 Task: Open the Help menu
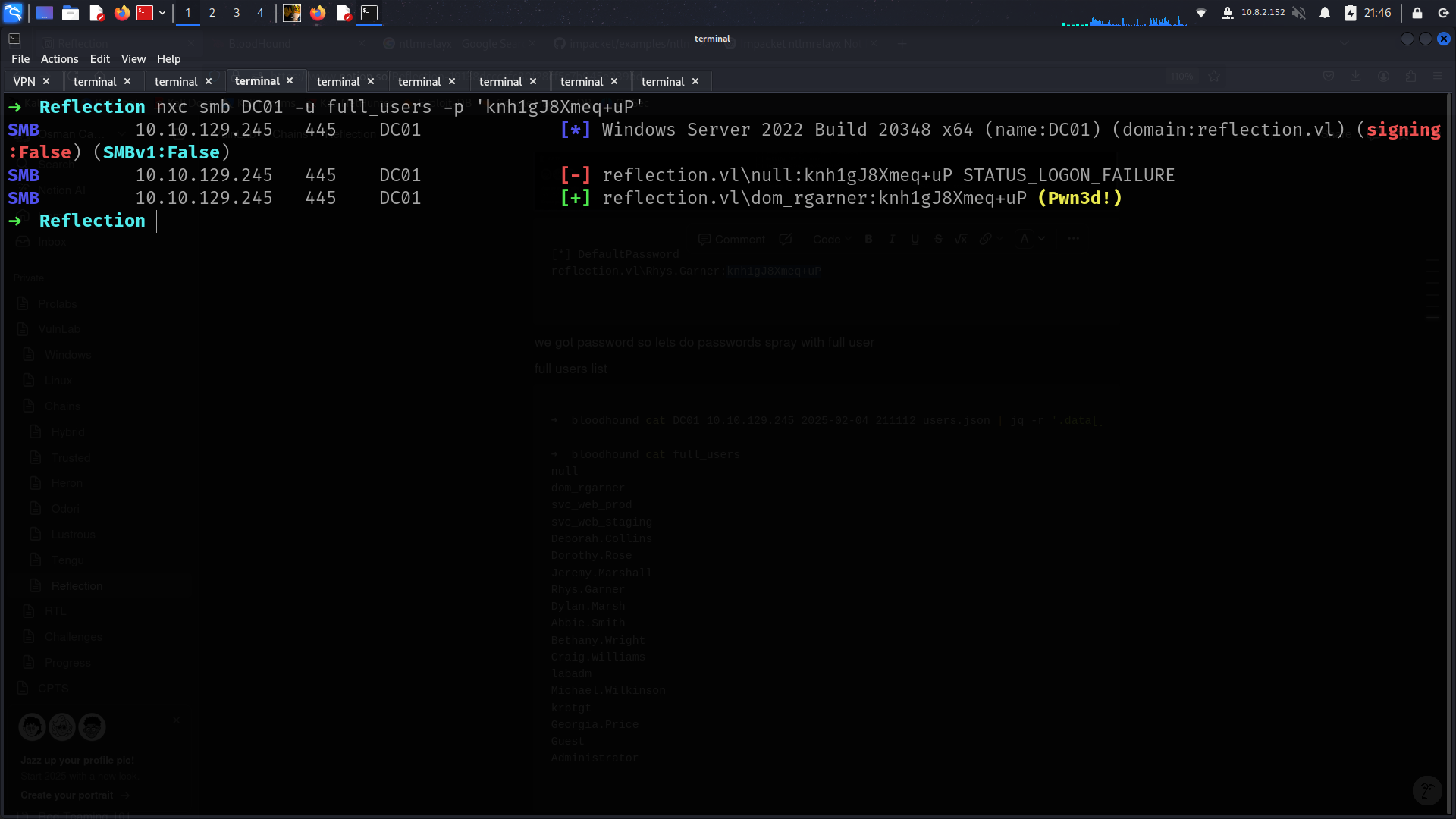168,59
